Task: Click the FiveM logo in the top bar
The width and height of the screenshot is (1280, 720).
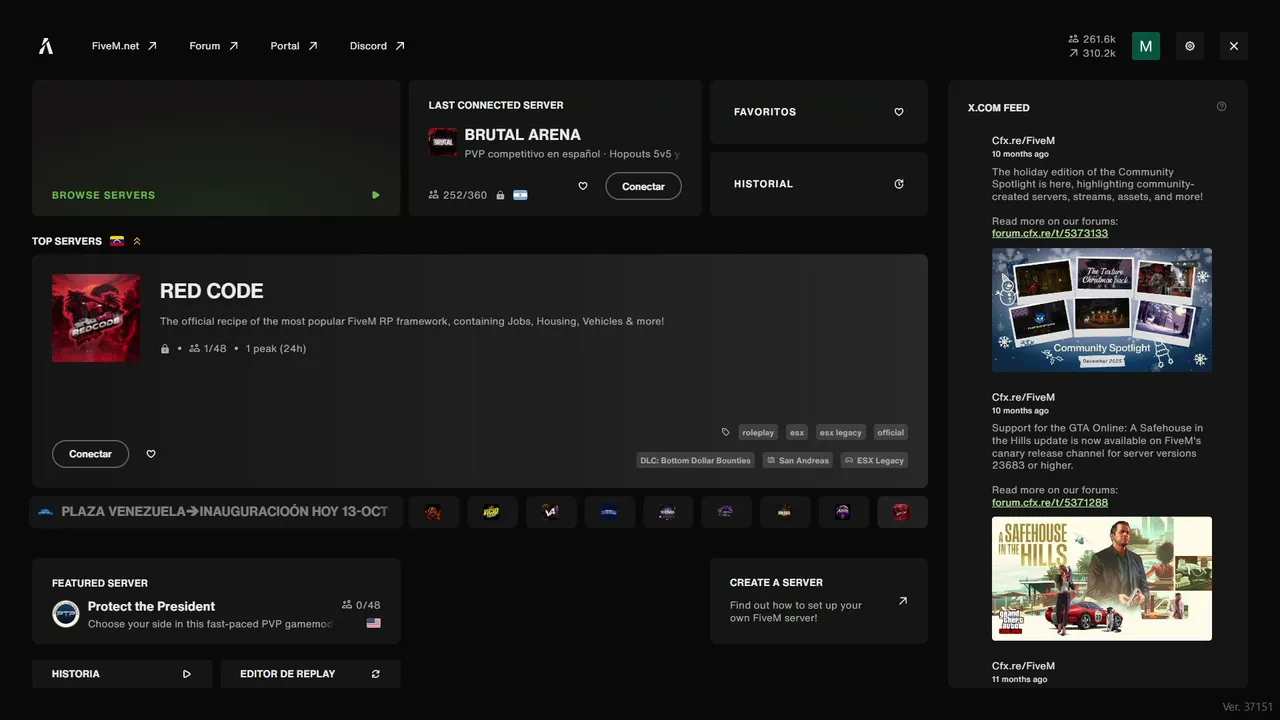Action: 46,46
